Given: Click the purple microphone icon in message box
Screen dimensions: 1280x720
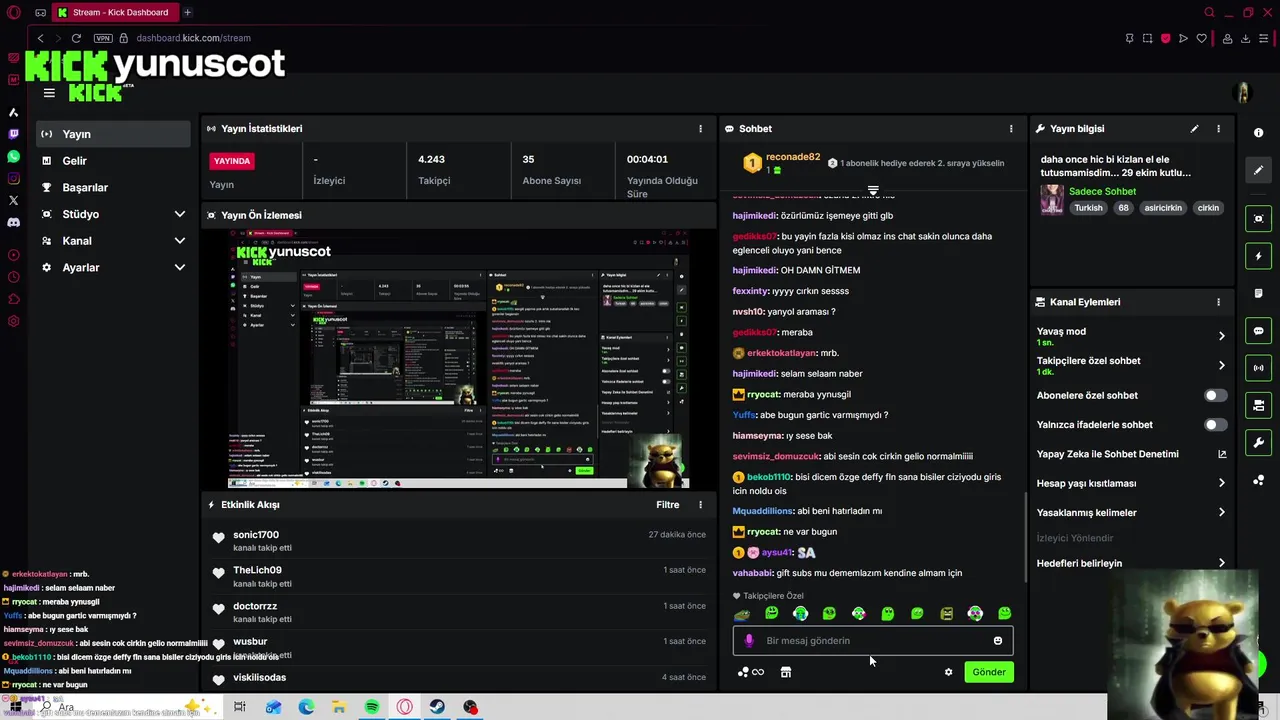Looking at the screenshot, I should tap(749, 641).
